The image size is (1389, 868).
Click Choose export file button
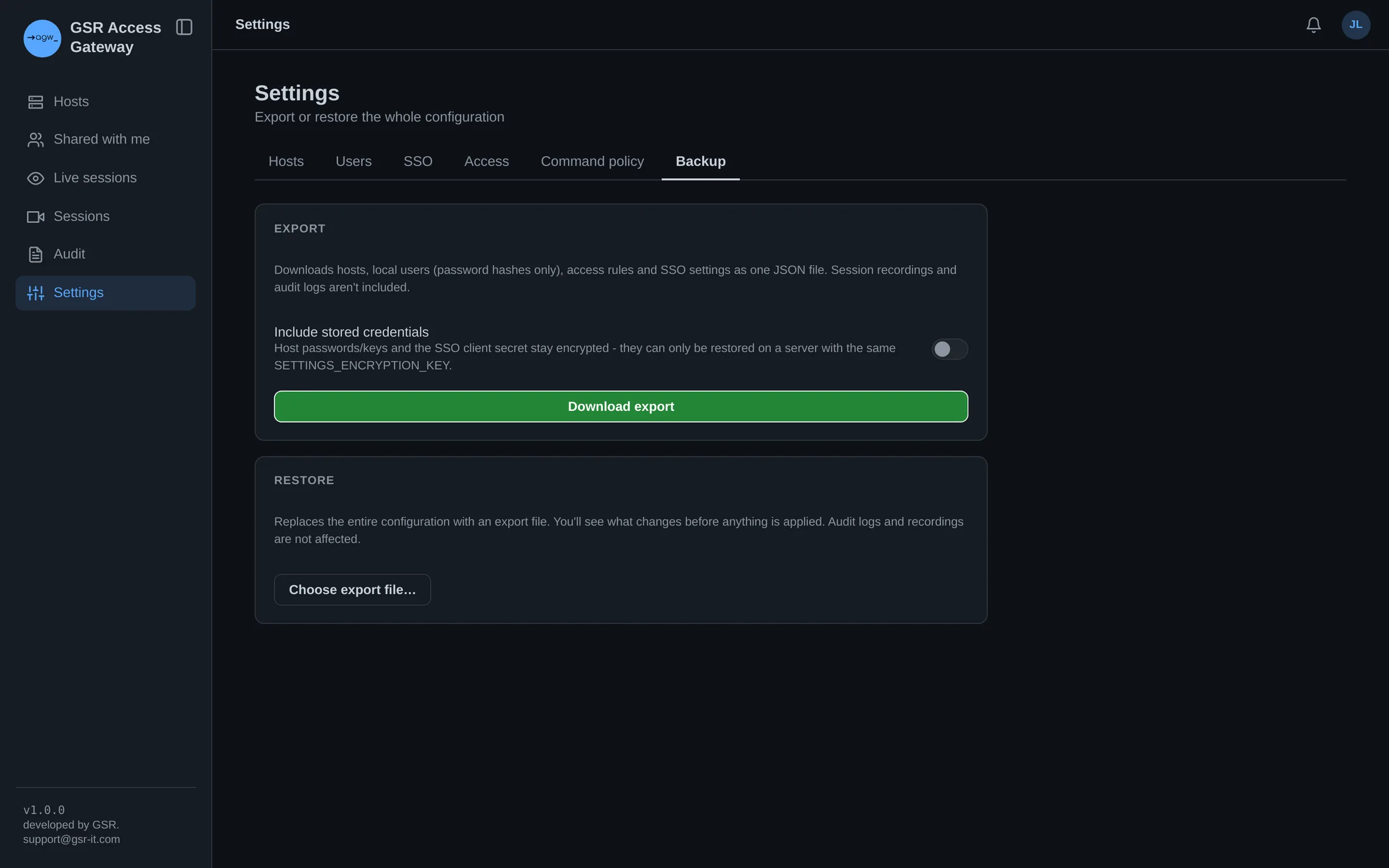(352, 590)
